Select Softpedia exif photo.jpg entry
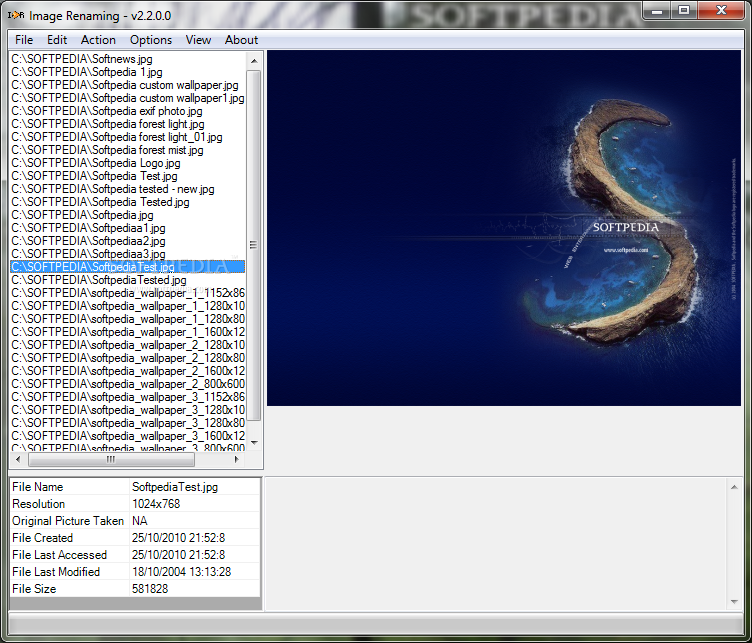 (x=128, y=111)
